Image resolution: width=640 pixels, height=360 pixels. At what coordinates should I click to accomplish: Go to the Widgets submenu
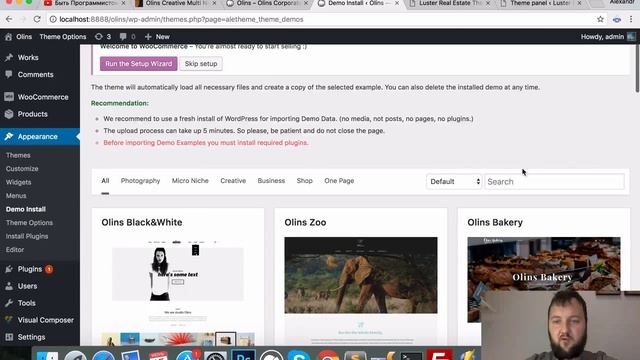(18, 182)
